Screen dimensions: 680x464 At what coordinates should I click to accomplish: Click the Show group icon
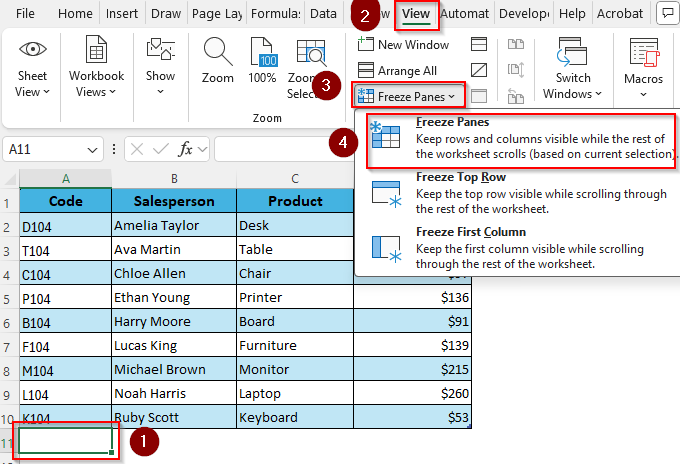(x=160, y=49)
